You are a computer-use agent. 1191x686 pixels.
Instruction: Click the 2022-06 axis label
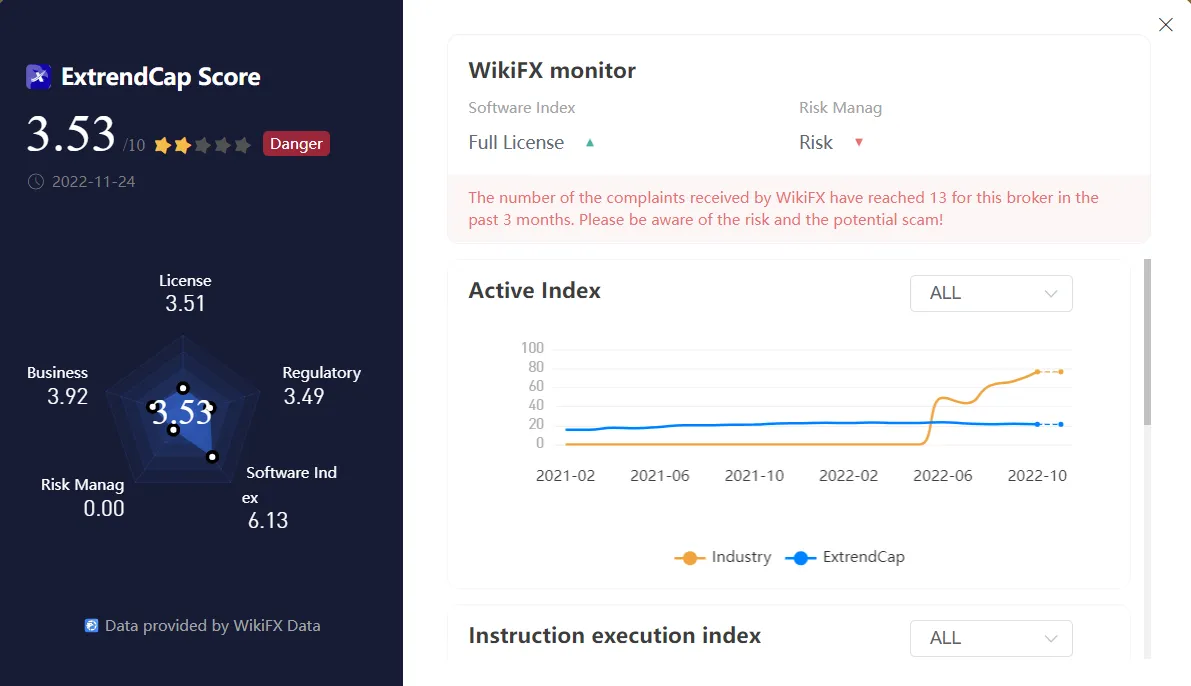tap(943, 476)
